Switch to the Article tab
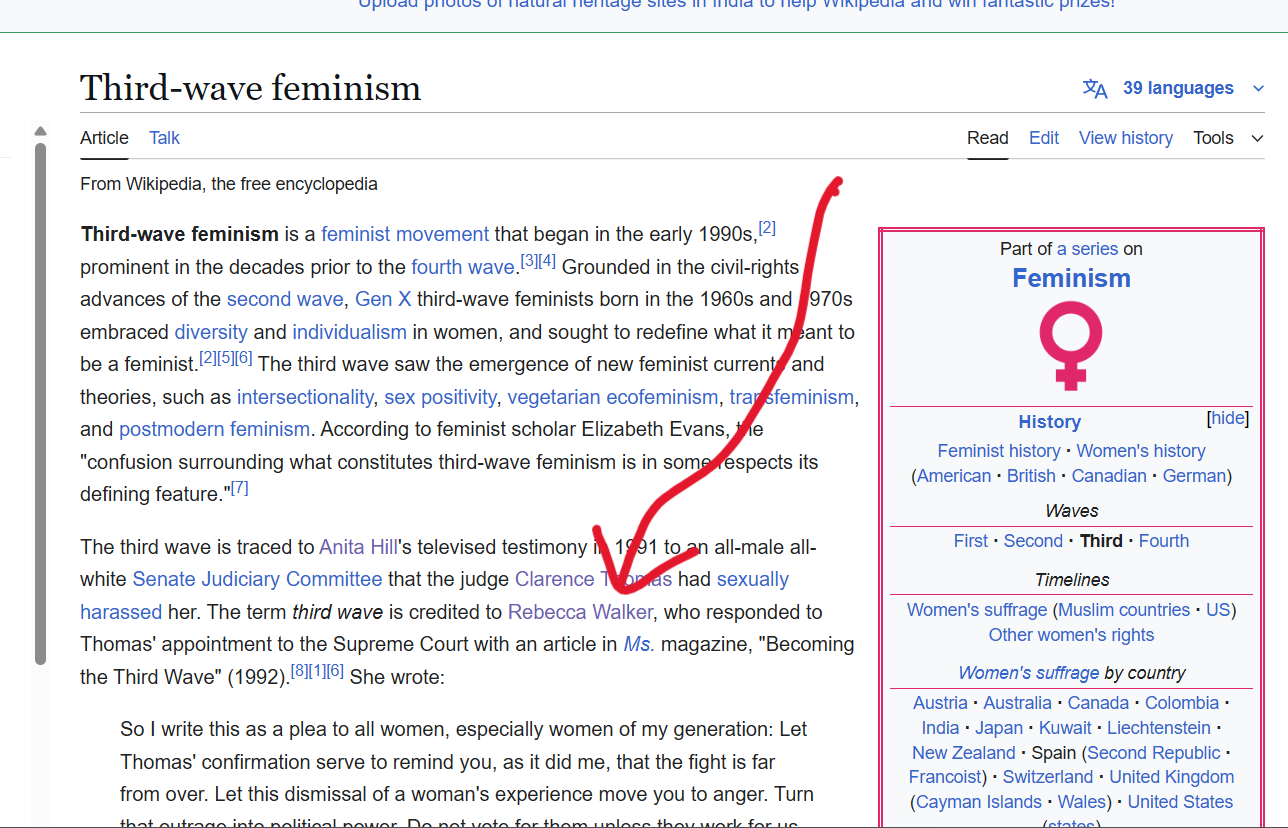This screenshot has width=1288, height=828. pyautogui.click(x=104, y=138)
